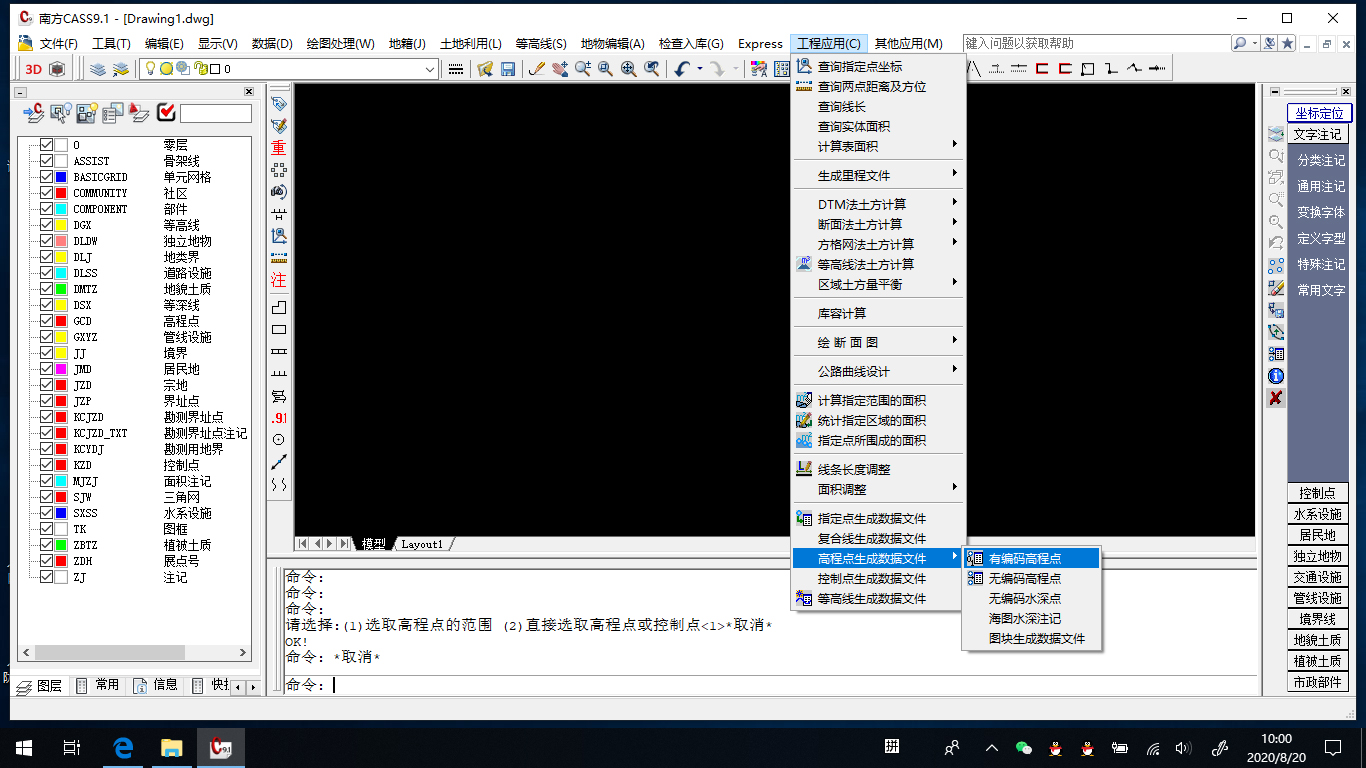Image resolution: width=1366 pixels, height=768 pixels.
Task: Toggle the KZD layer checkbox
Action: coord(46,465)
